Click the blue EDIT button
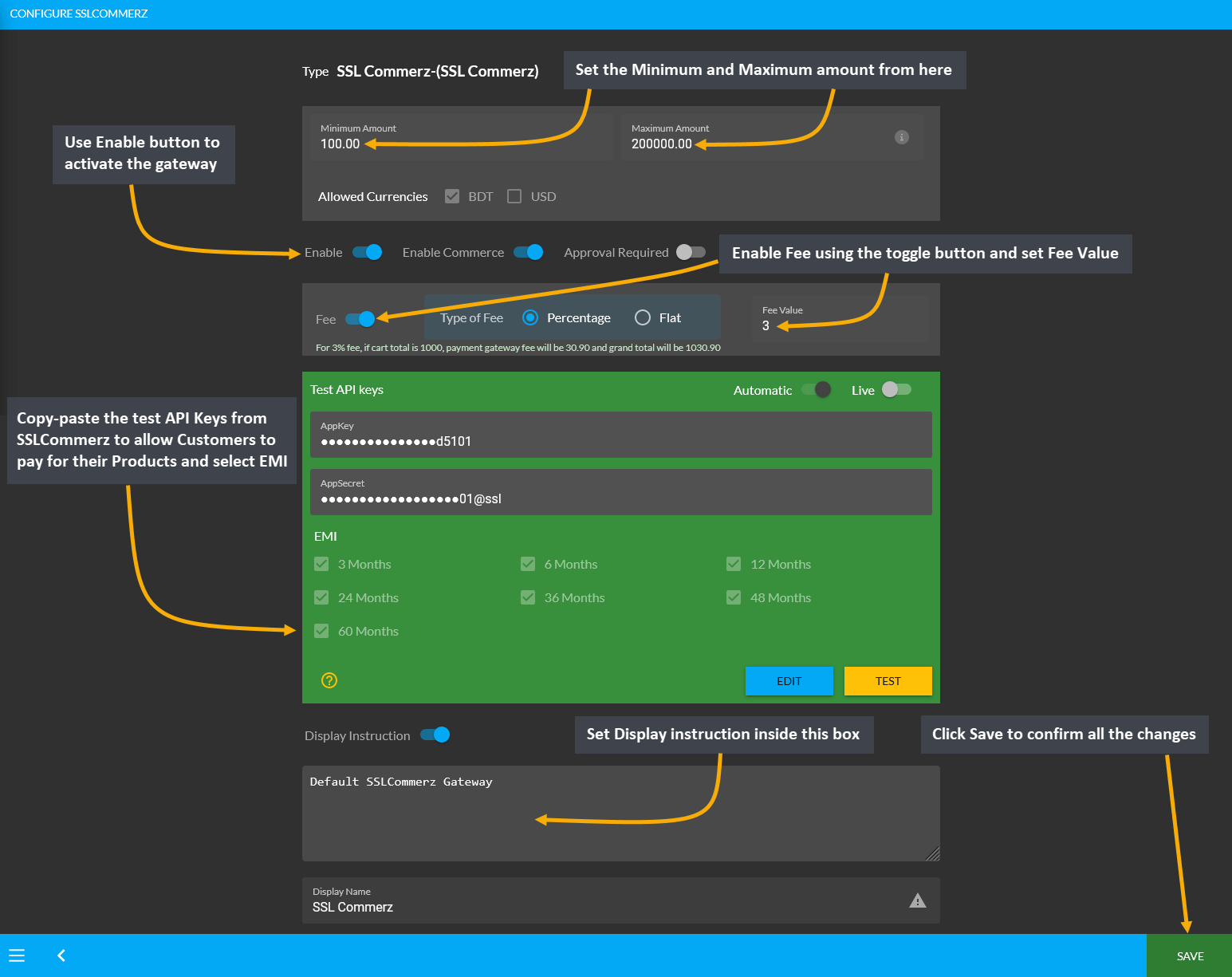 pyautogui.click(x=789, y=681)
